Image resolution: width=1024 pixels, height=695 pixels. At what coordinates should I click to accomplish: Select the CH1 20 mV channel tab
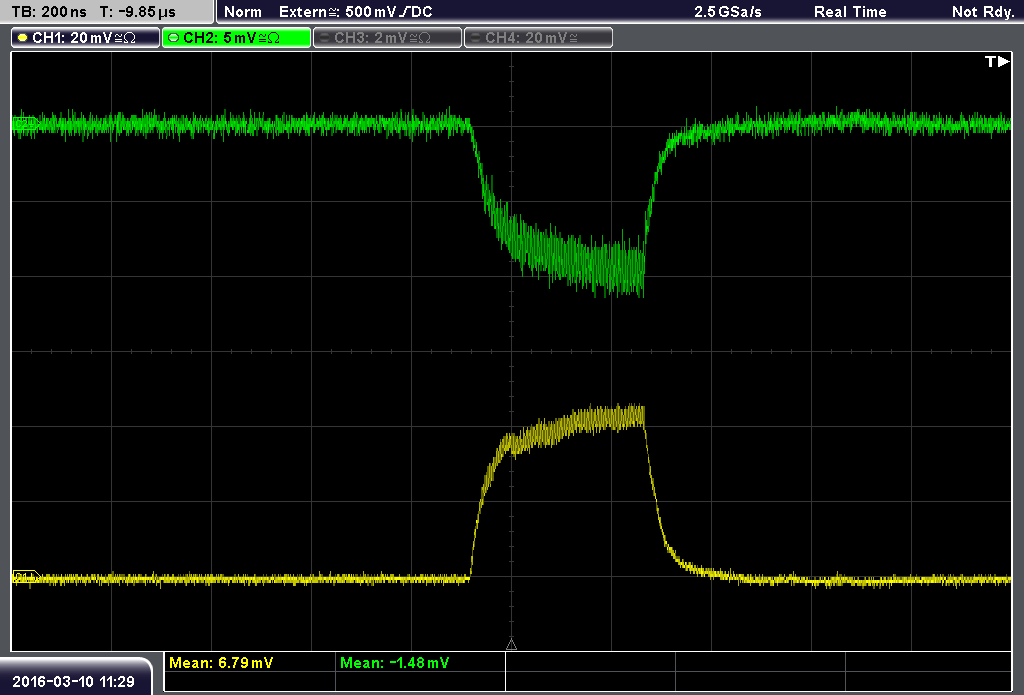click(86, 38)
